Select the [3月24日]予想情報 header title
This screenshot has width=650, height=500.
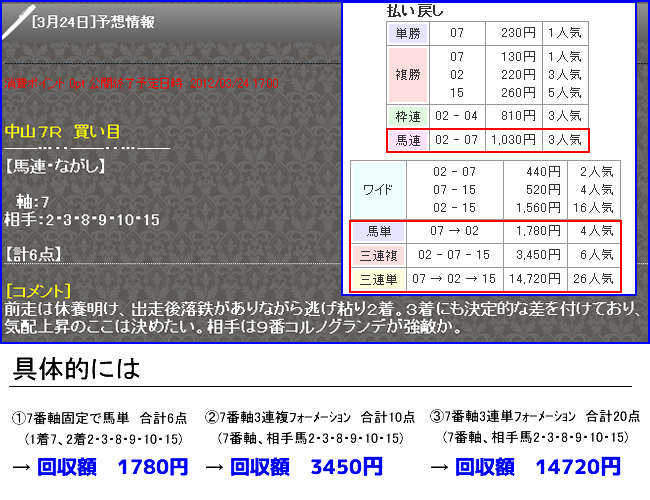[x=93, y=22]
